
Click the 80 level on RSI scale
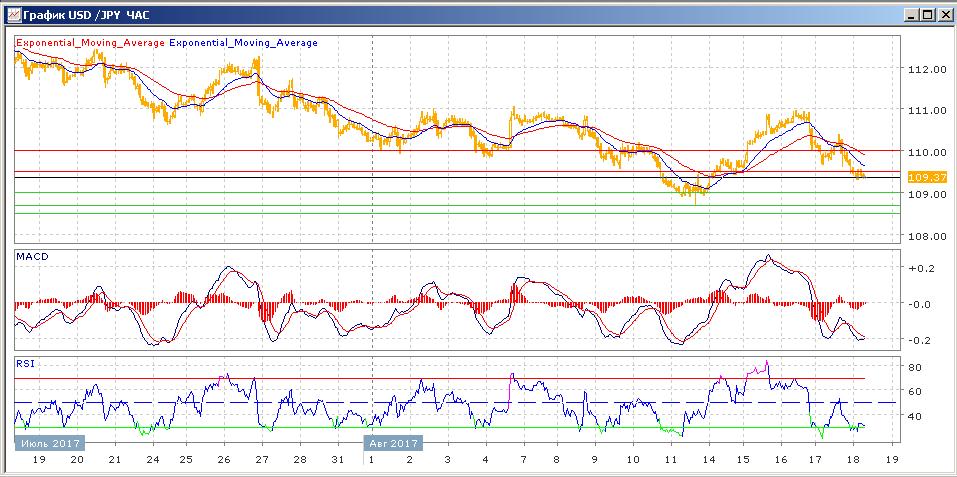click(914, 367)
